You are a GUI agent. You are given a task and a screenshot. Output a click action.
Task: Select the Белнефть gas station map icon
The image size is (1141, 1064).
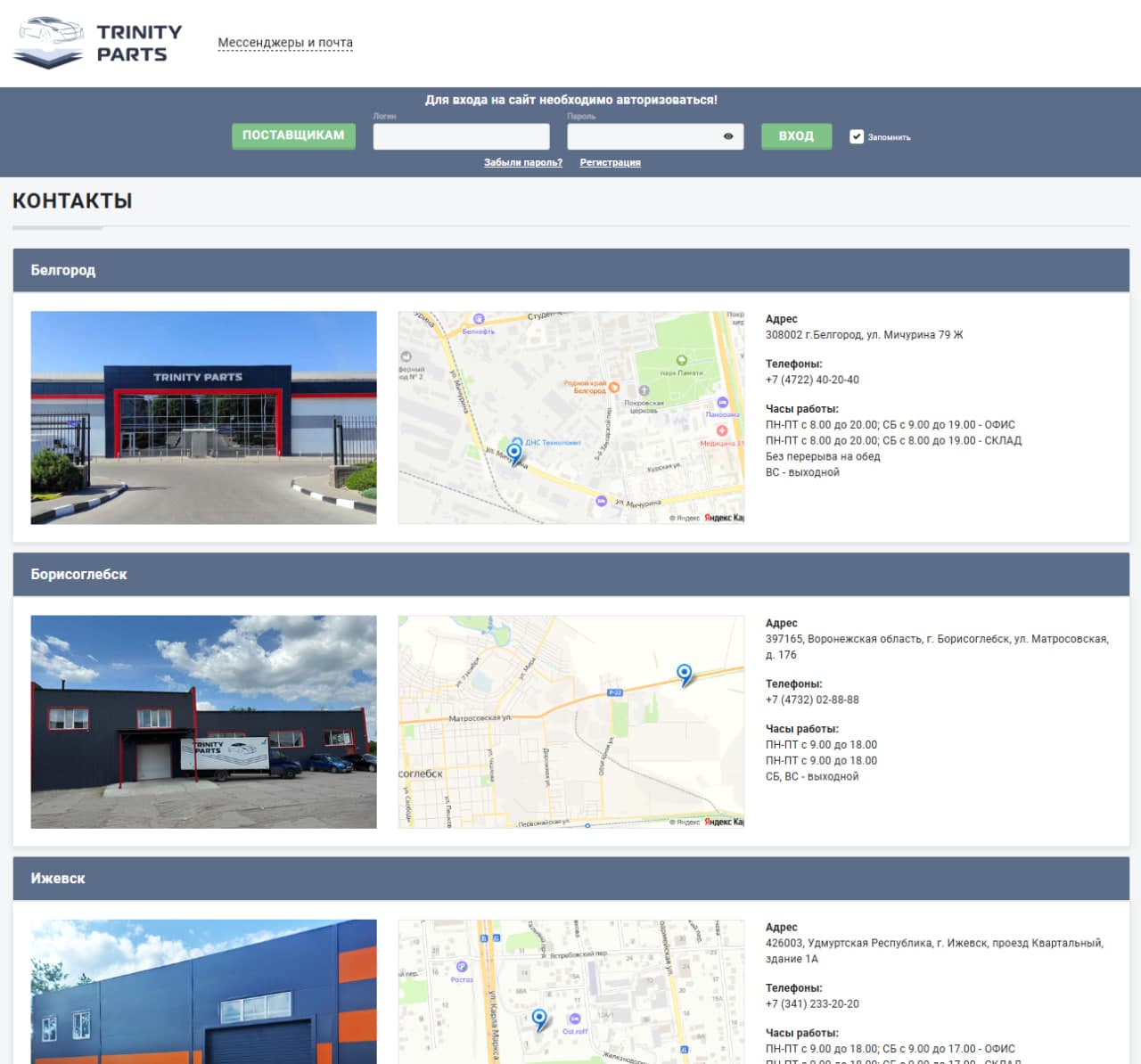(x=479, y=319)
